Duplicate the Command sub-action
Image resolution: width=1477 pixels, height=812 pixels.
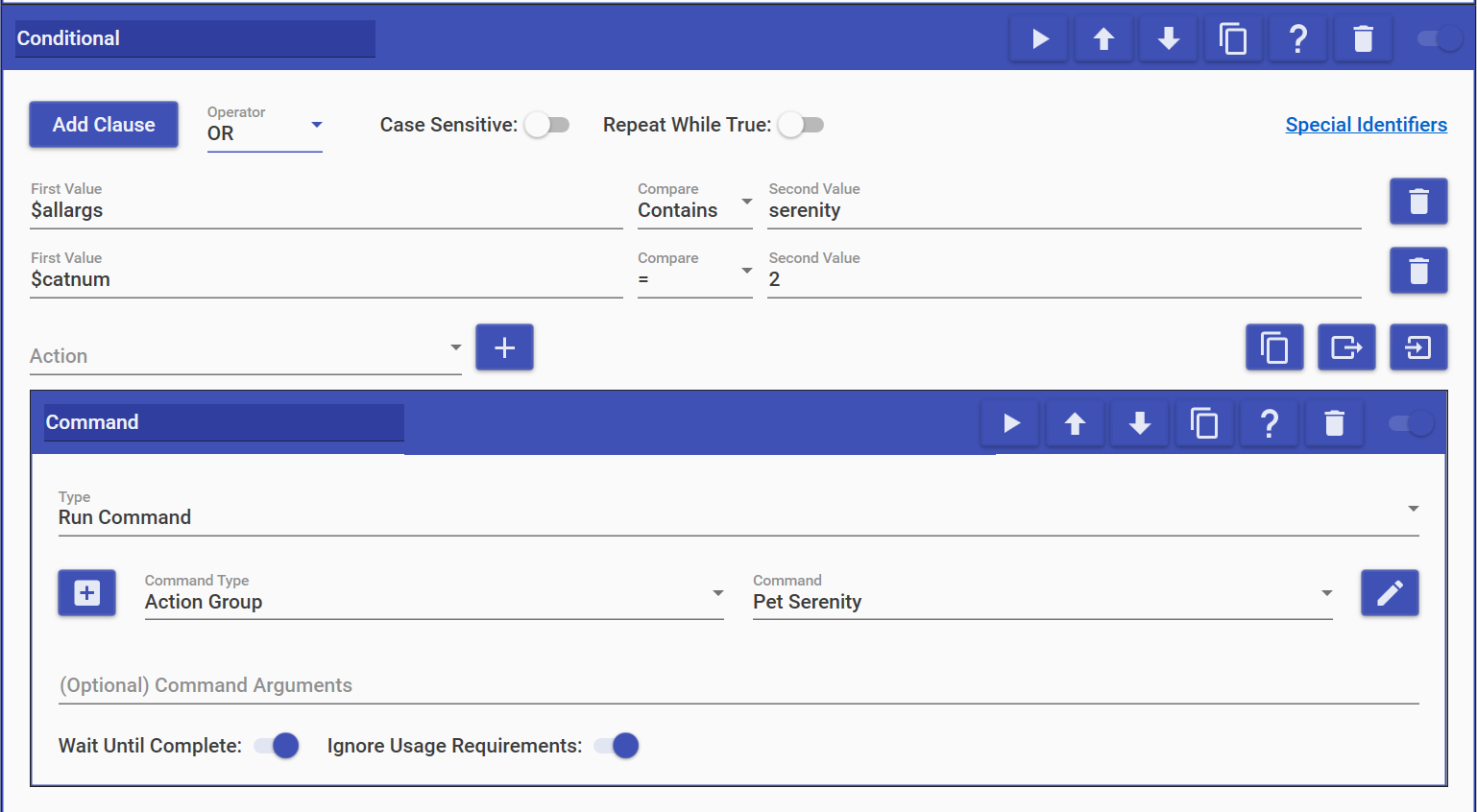tap(1204, 423)
